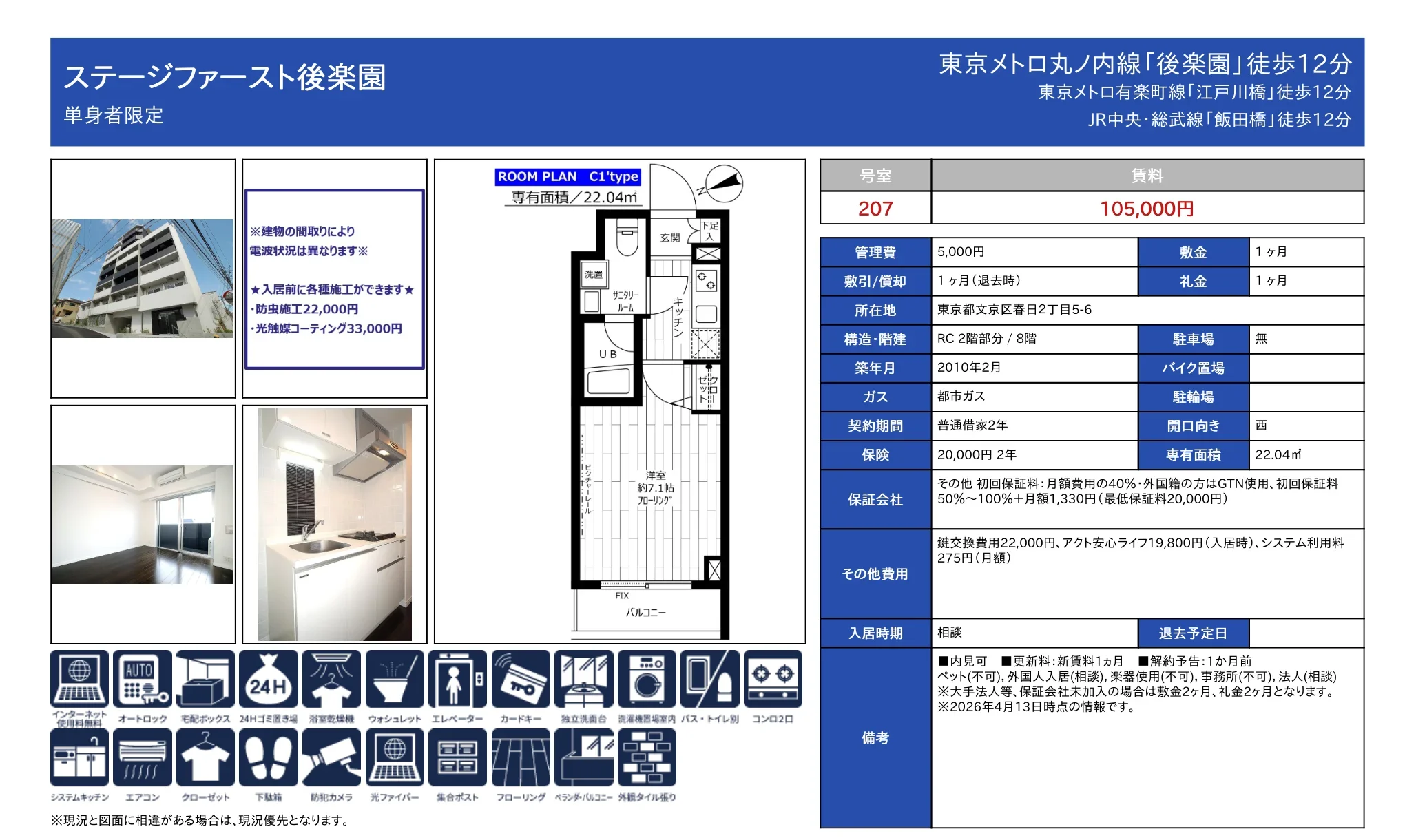The image size is (1416, 840).
Task: Click the rent amount 105,000円
Action: click(x=1146, y=208)
